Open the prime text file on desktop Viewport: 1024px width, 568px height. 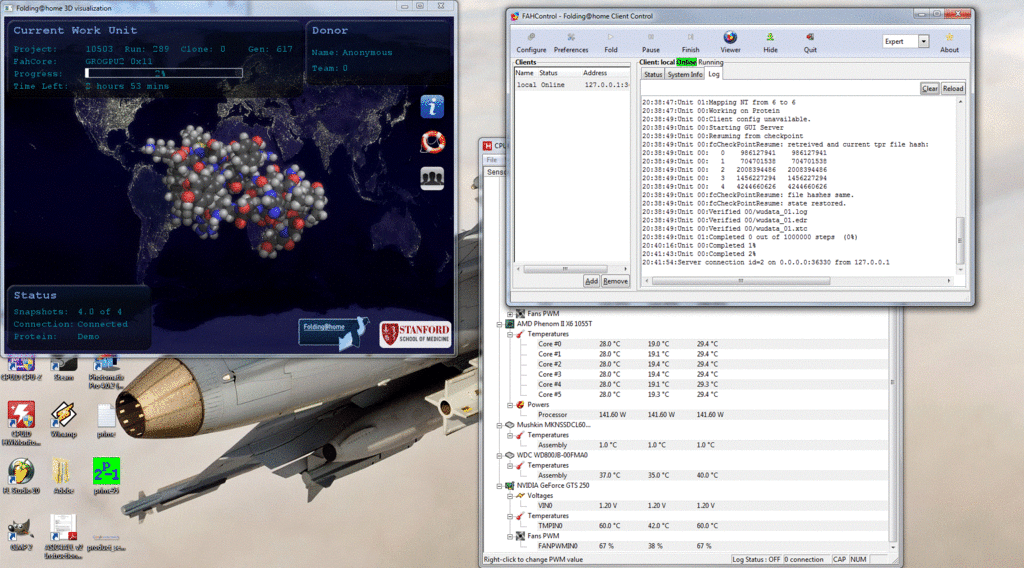tap(106, 420)
